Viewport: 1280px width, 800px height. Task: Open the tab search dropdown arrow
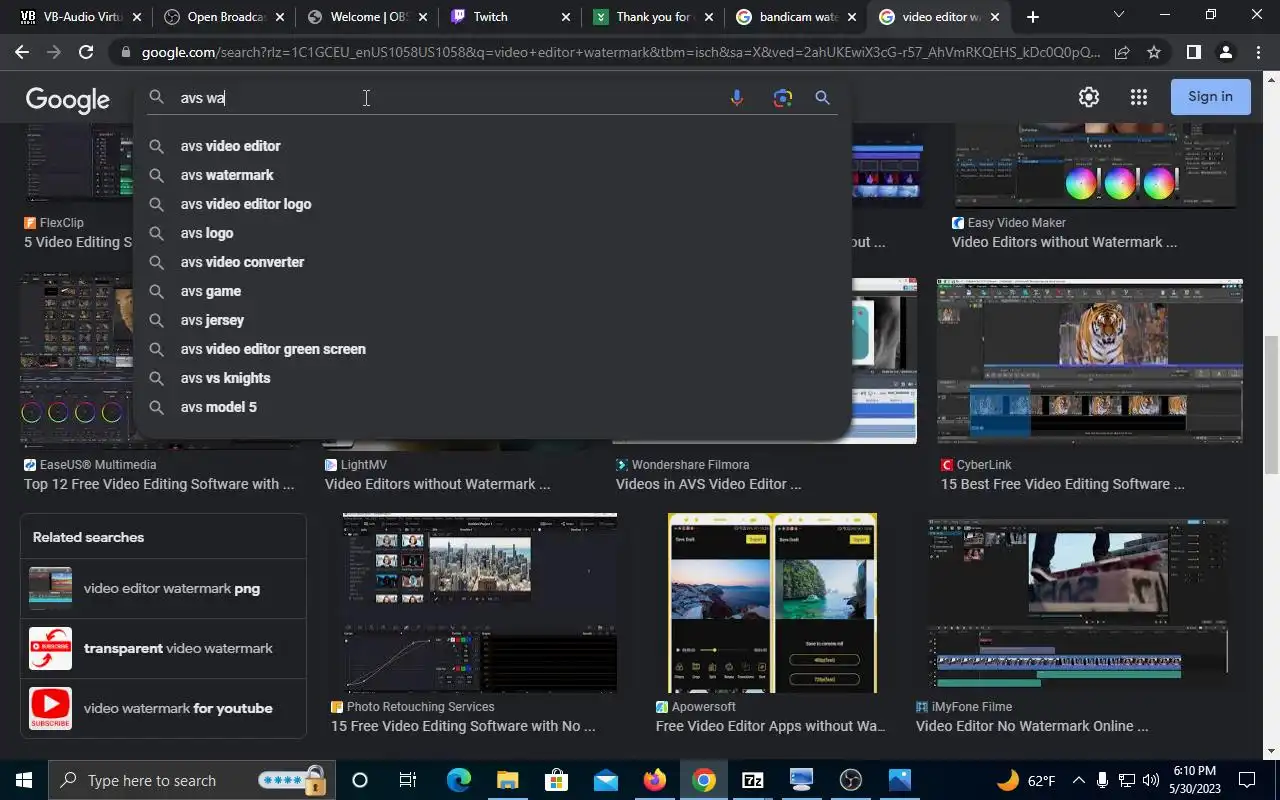coord(1119,15)
